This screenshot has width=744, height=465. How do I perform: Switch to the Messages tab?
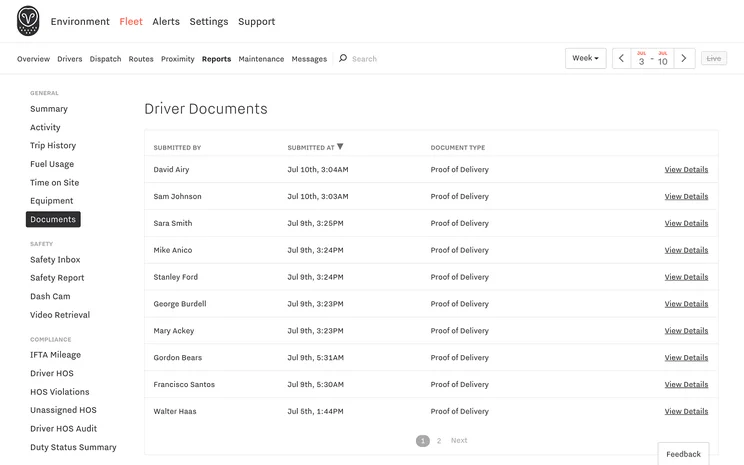tap(309, 59)
